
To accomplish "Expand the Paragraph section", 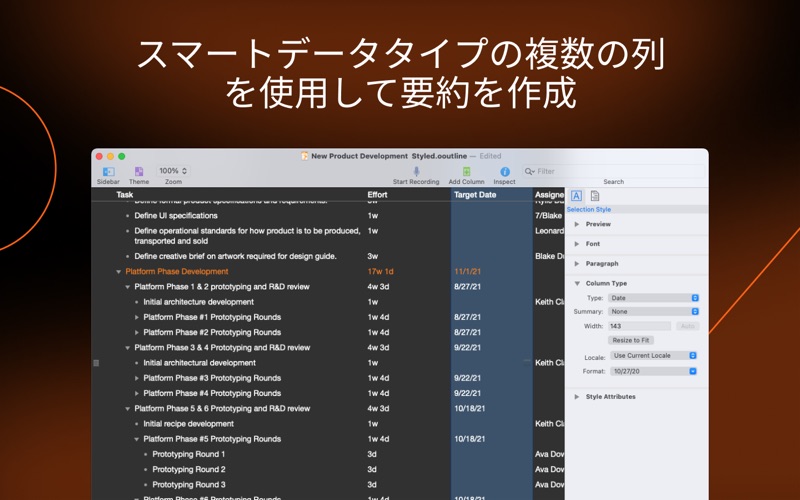I will [577, 264].
